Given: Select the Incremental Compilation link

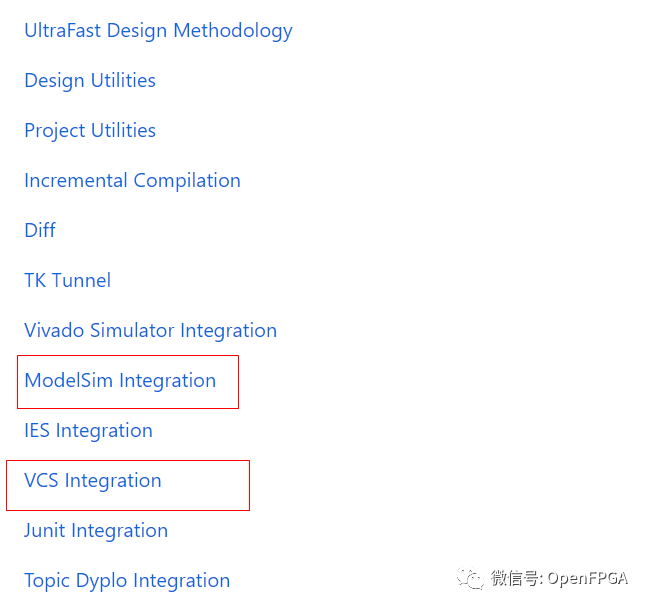Looking at the screenshot, I should tap(132, 180).
